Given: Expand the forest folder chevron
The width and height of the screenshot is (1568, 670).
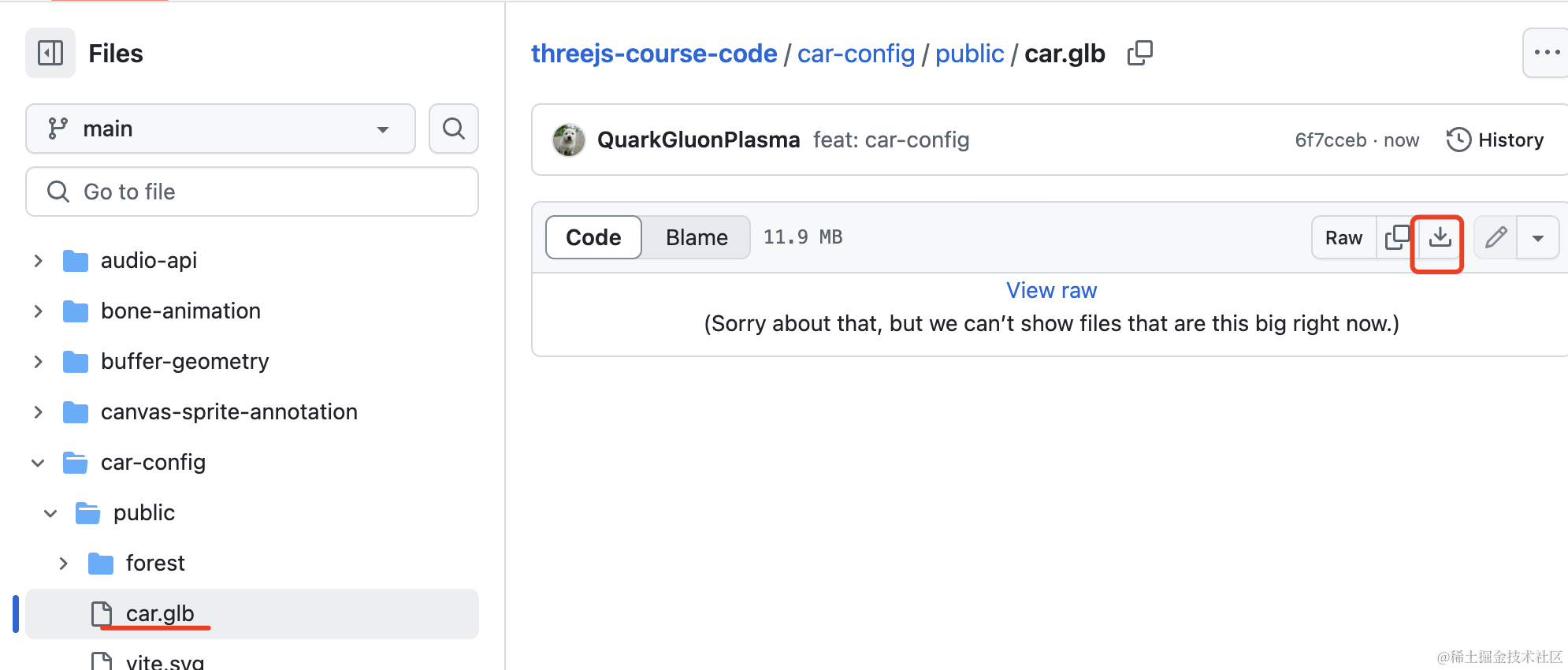Looking at the screenshot, I should tap(63, 564).
